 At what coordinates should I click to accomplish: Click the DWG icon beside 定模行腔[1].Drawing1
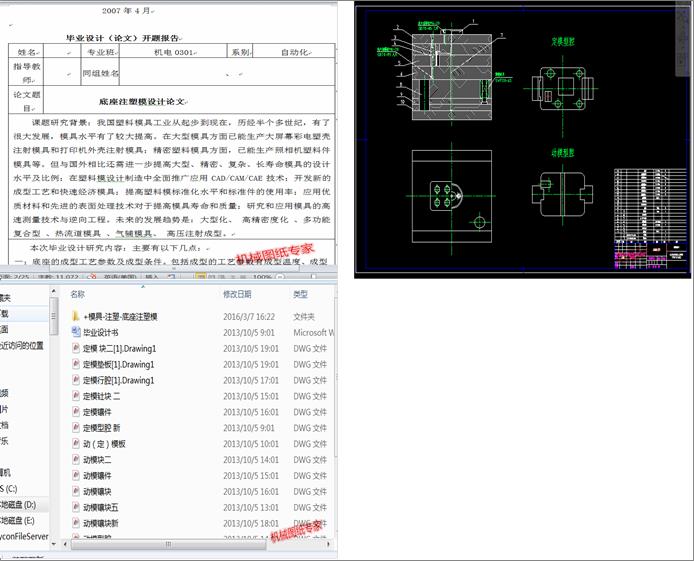coord(76,380)
